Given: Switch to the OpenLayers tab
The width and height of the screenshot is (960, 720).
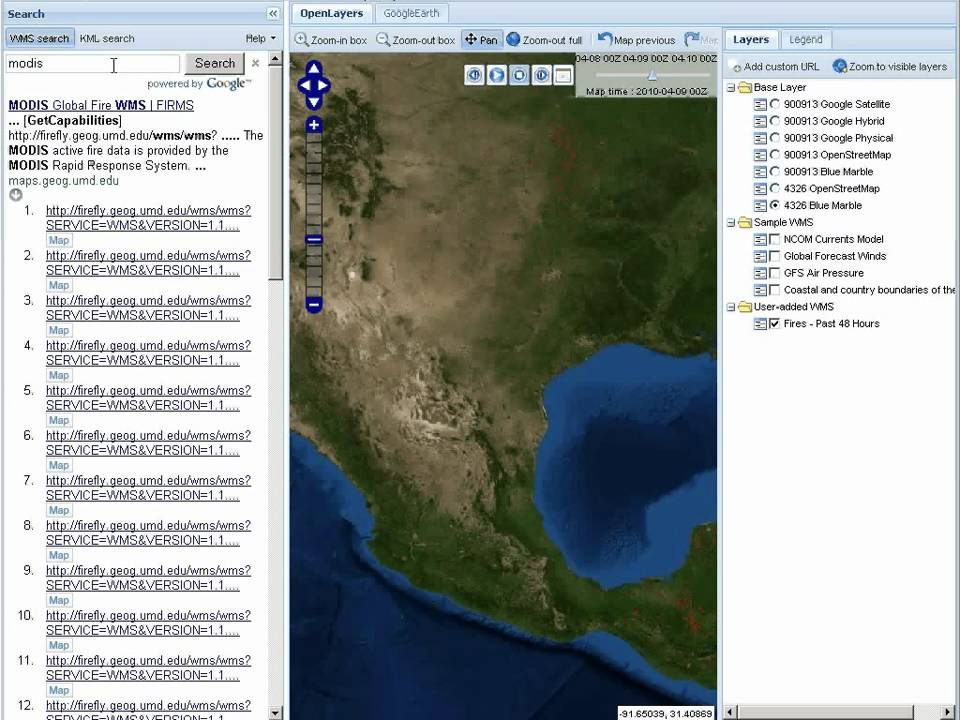Looking at the screenshot, I should coord(331,13).
